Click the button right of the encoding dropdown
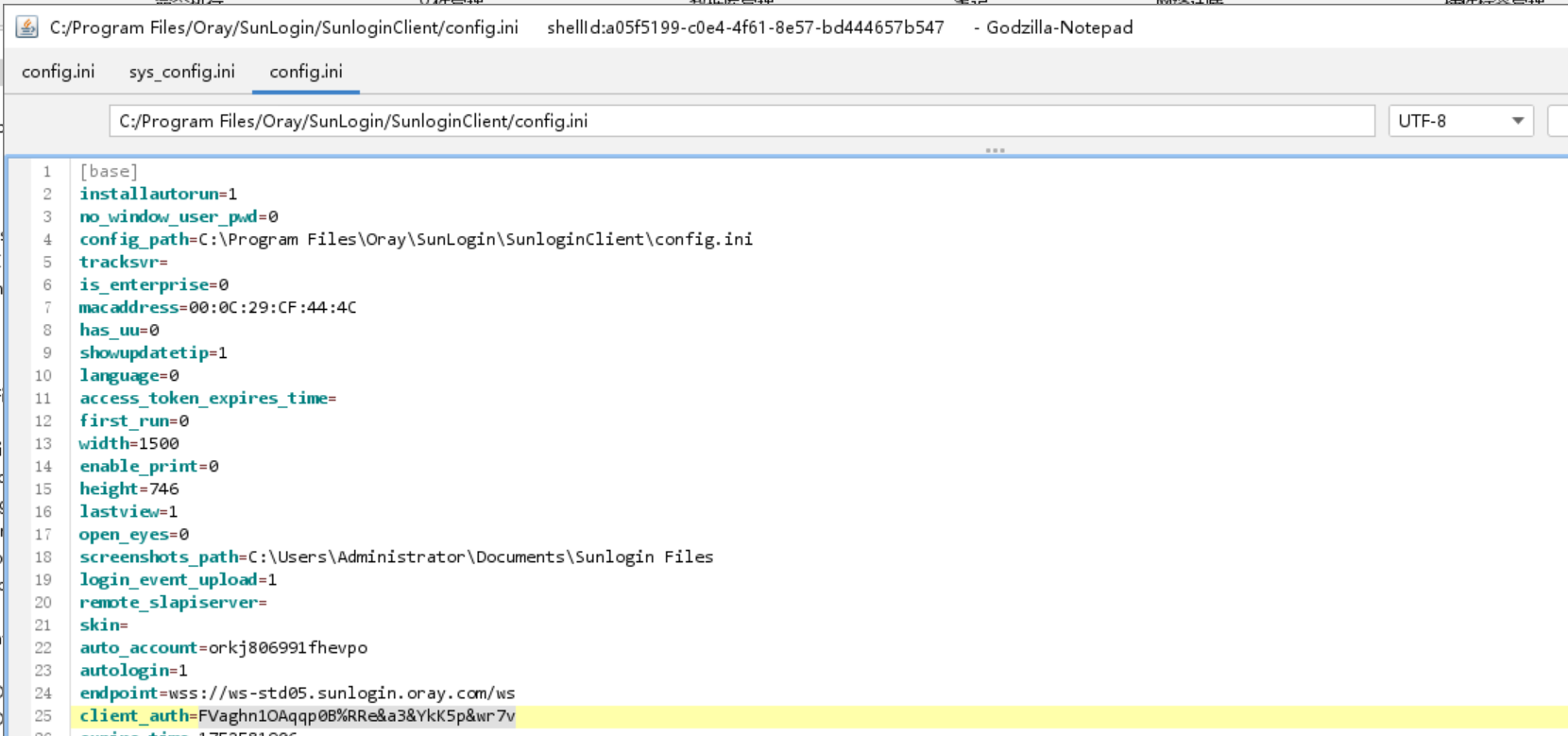Image resolution: width=1568 pixels, height=736 pixels. [x=1559, y=121]
